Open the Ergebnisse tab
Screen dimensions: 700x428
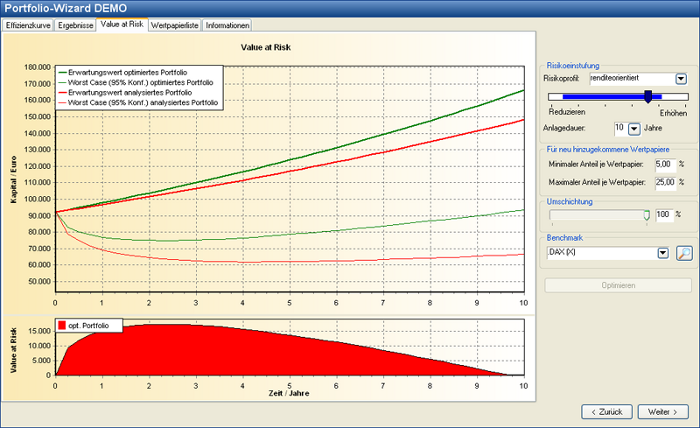coord(76,25)
